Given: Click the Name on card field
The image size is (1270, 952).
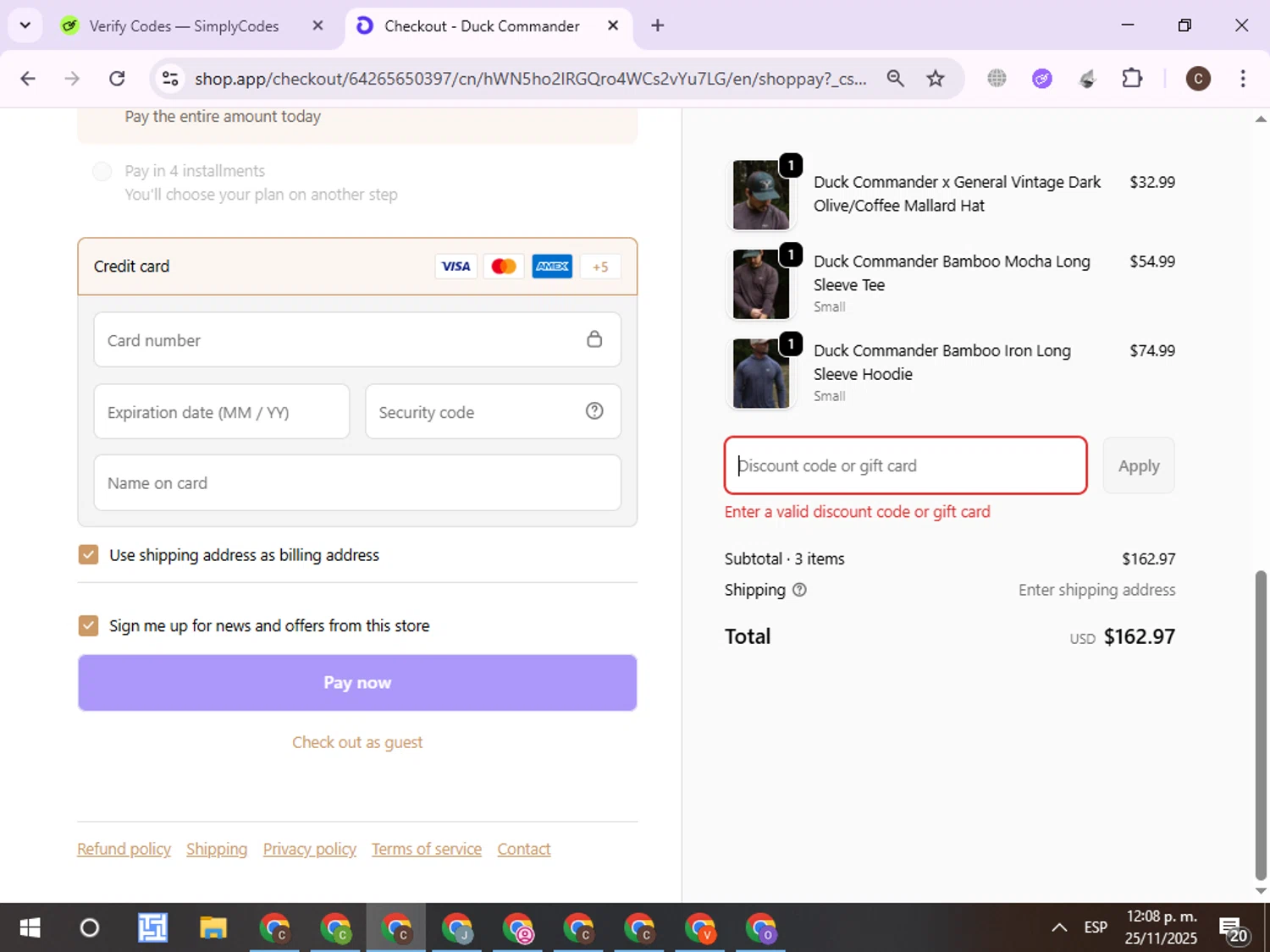Looking at the screenshot, I should pyautogui.click(x=357, y=483).
